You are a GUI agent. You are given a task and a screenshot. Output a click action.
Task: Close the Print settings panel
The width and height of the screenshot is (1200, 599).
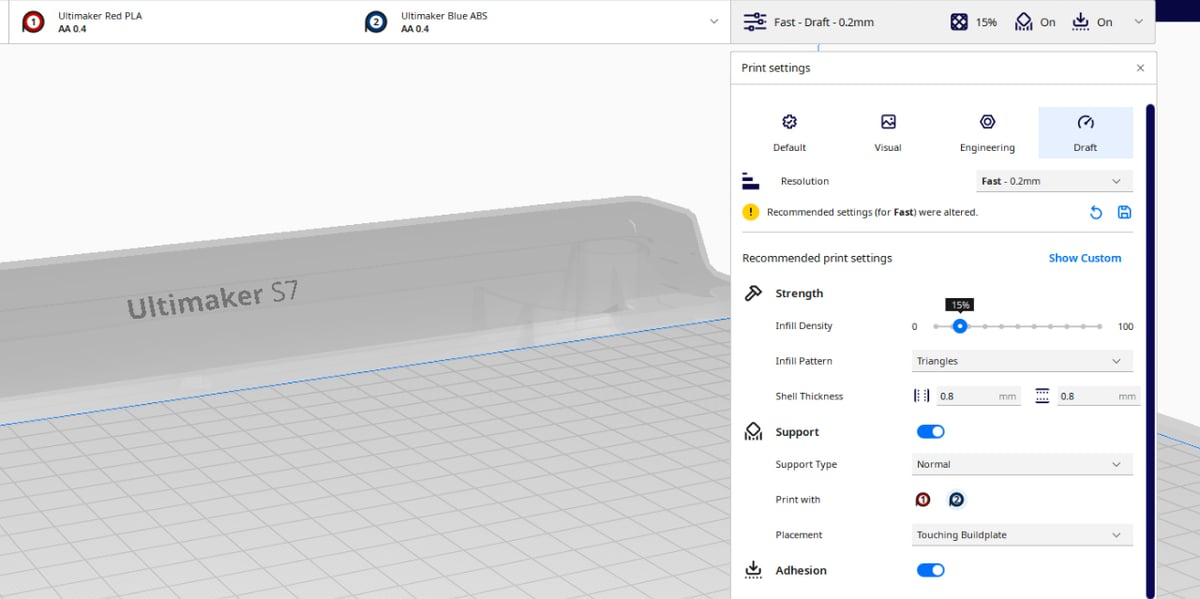pos(1140,68)
